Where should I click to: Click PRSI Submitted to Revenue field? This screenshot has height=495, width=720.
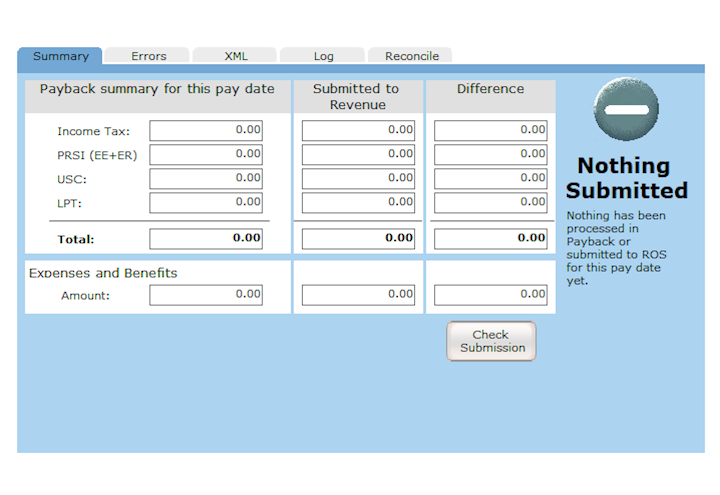tap(358, 155)
